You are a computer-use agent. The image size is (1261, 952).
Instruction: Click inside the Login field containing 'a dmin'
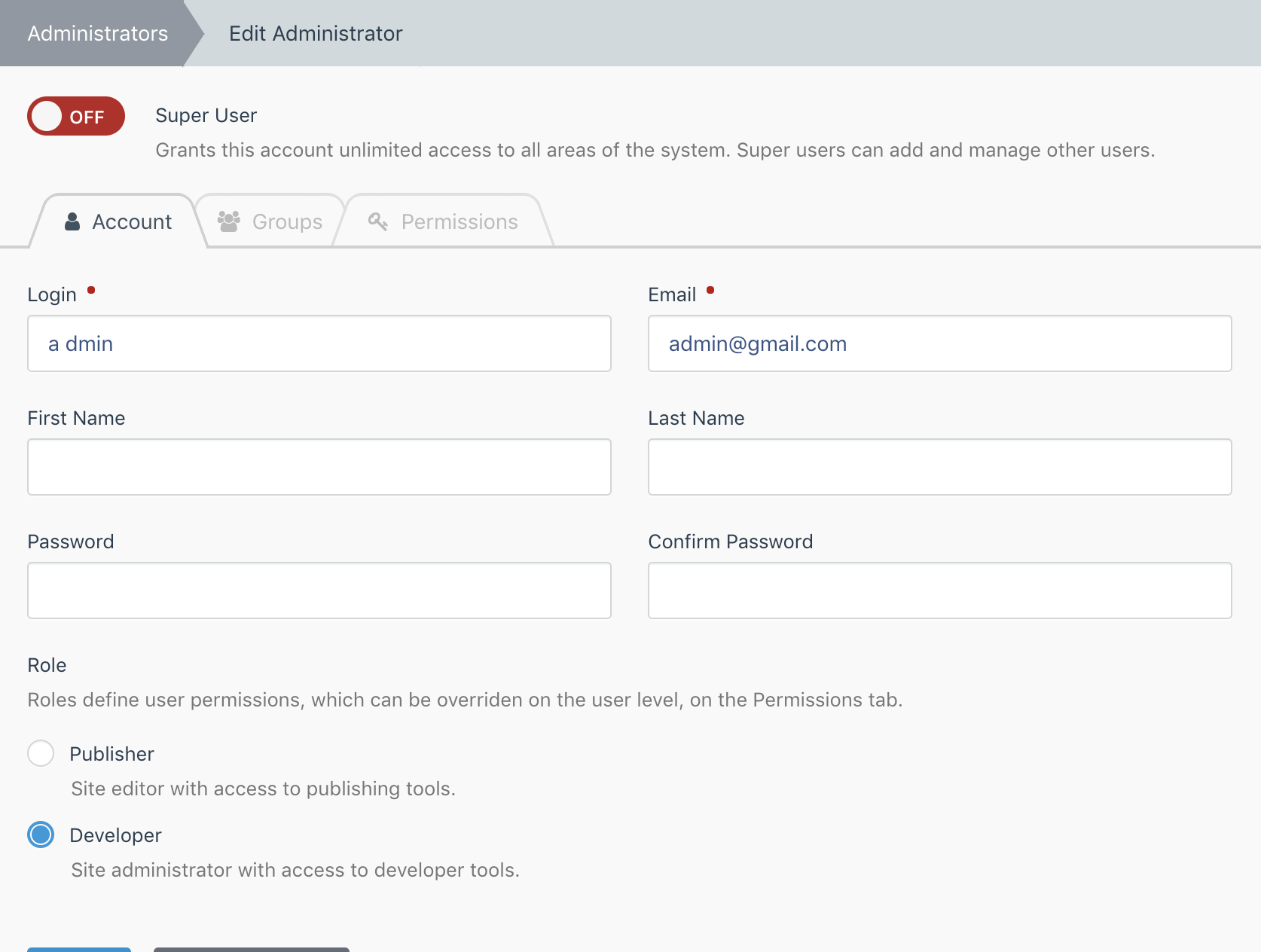[319, 343]
